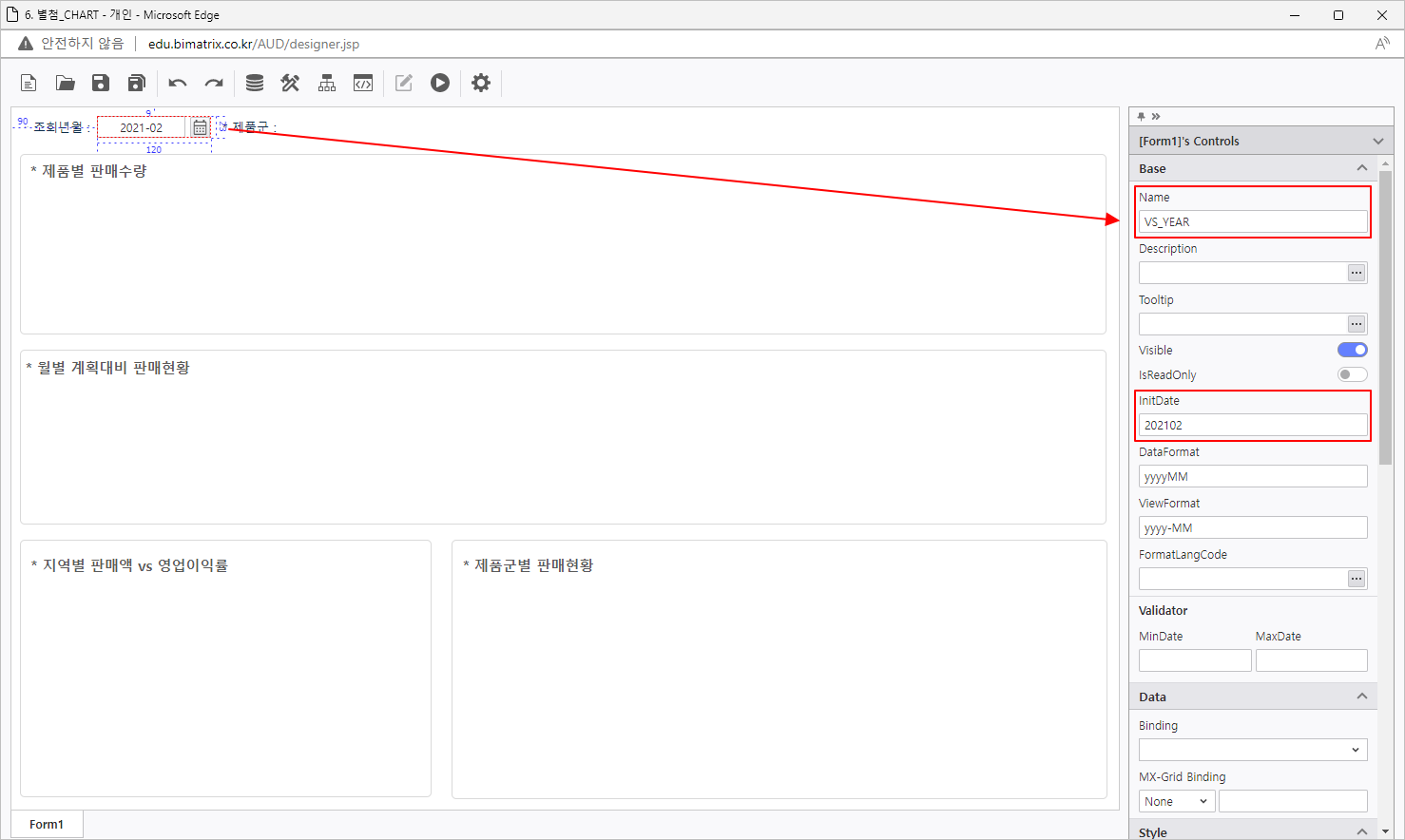Collapse the properties panel with double arrows
1405x840 pixels.
click(x=1156, y=116)
